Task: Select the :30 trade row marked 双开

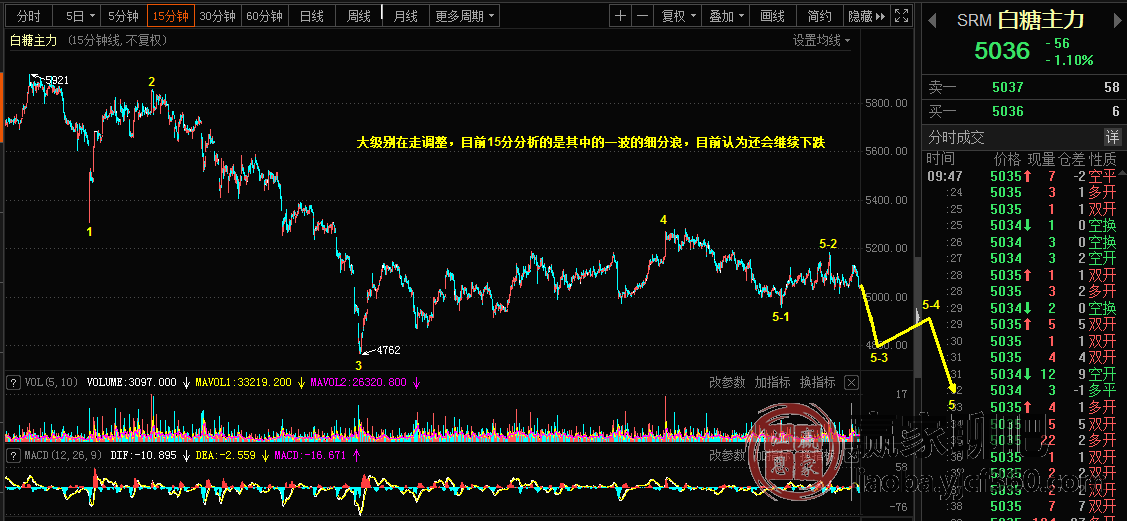Action: point(1023,341)
